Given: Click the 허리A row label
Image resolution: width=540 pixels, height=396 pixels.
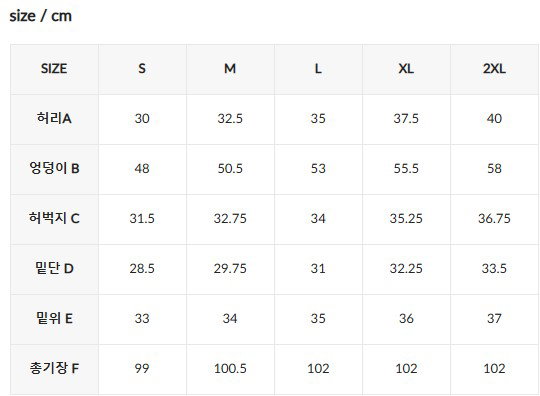Looking at the screenshot, I should tap(54, 119).
